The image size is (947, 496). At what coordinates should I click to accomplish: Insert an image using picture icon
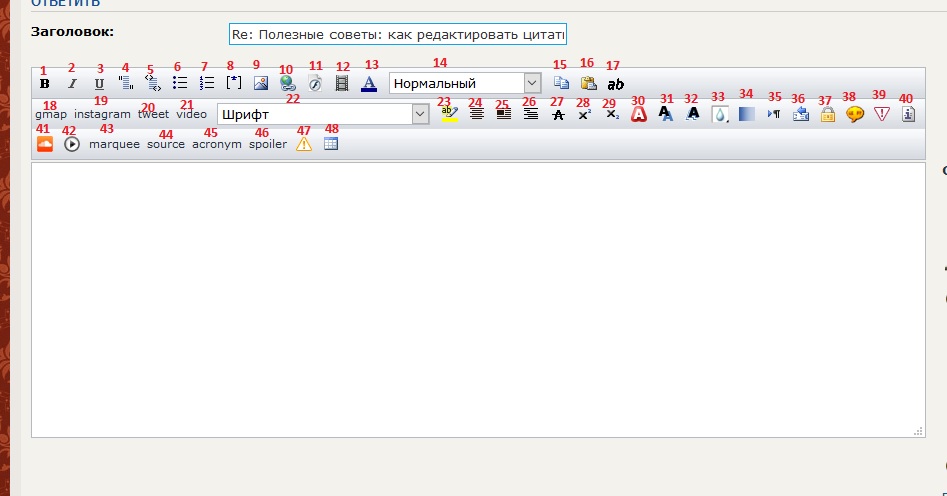pos(261,84)
